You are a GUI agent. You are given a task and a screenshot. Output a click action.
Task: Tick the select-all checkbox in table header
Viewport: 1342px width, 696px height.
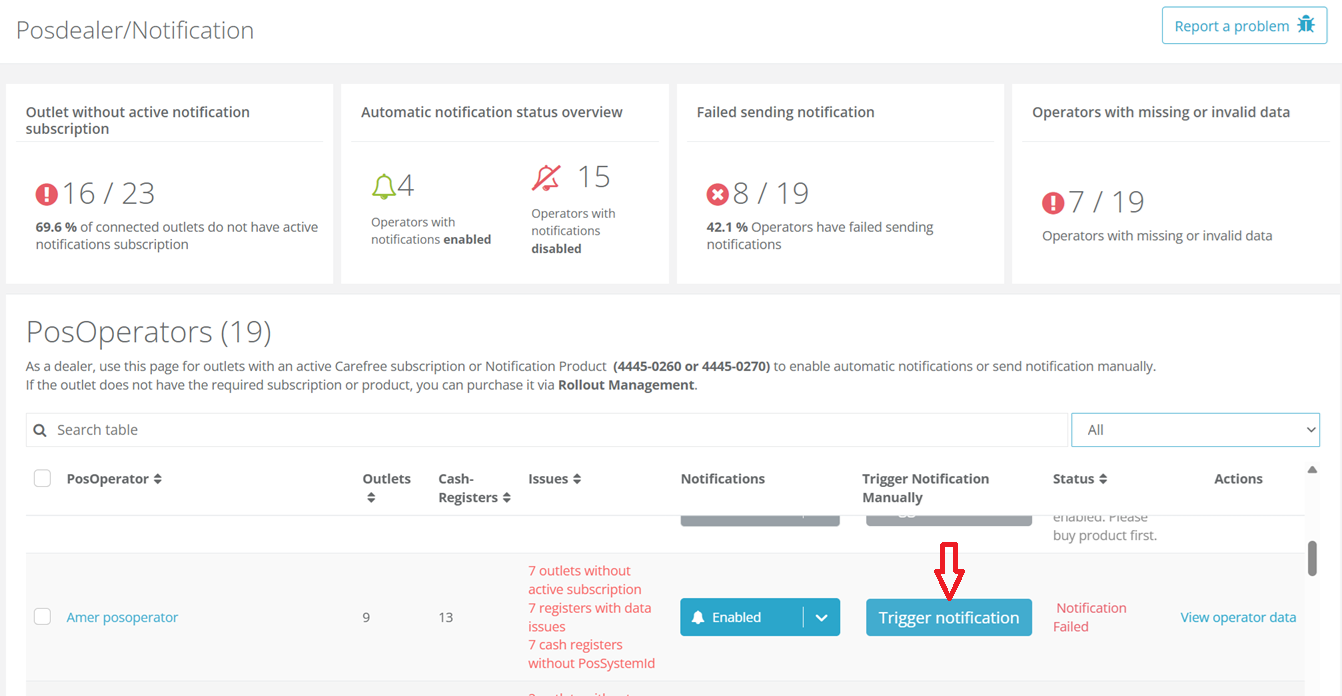[42, 479]
